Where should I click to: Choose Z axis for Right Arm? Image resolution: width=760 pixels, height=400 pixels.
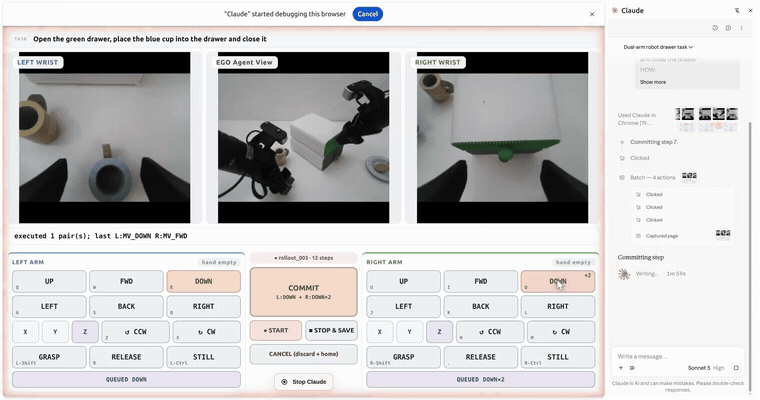440,332
